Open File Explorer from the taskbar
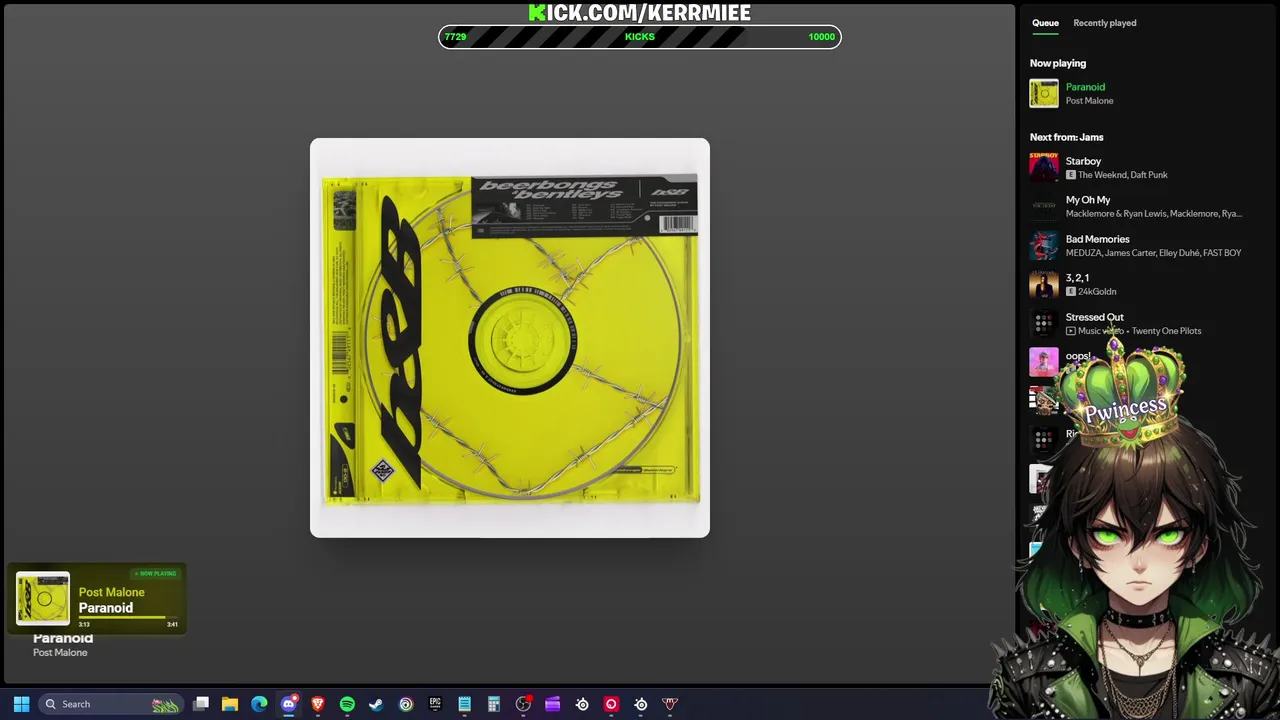 [x=230, y=704]
